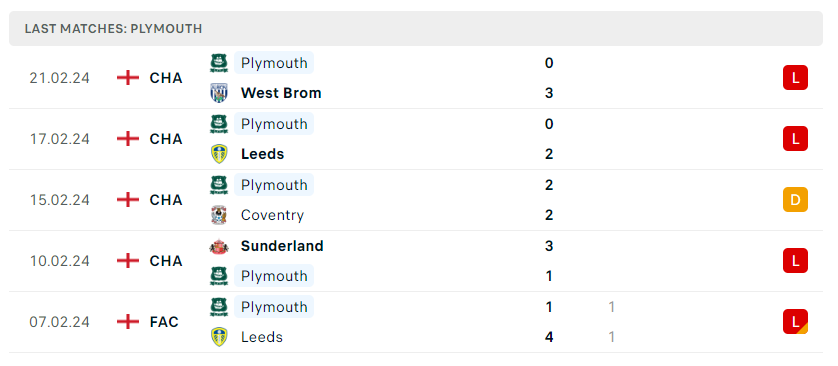
Task: Click the orange draw badge for Coventry match
Action: pyautogui.click(x=795, y=200)
